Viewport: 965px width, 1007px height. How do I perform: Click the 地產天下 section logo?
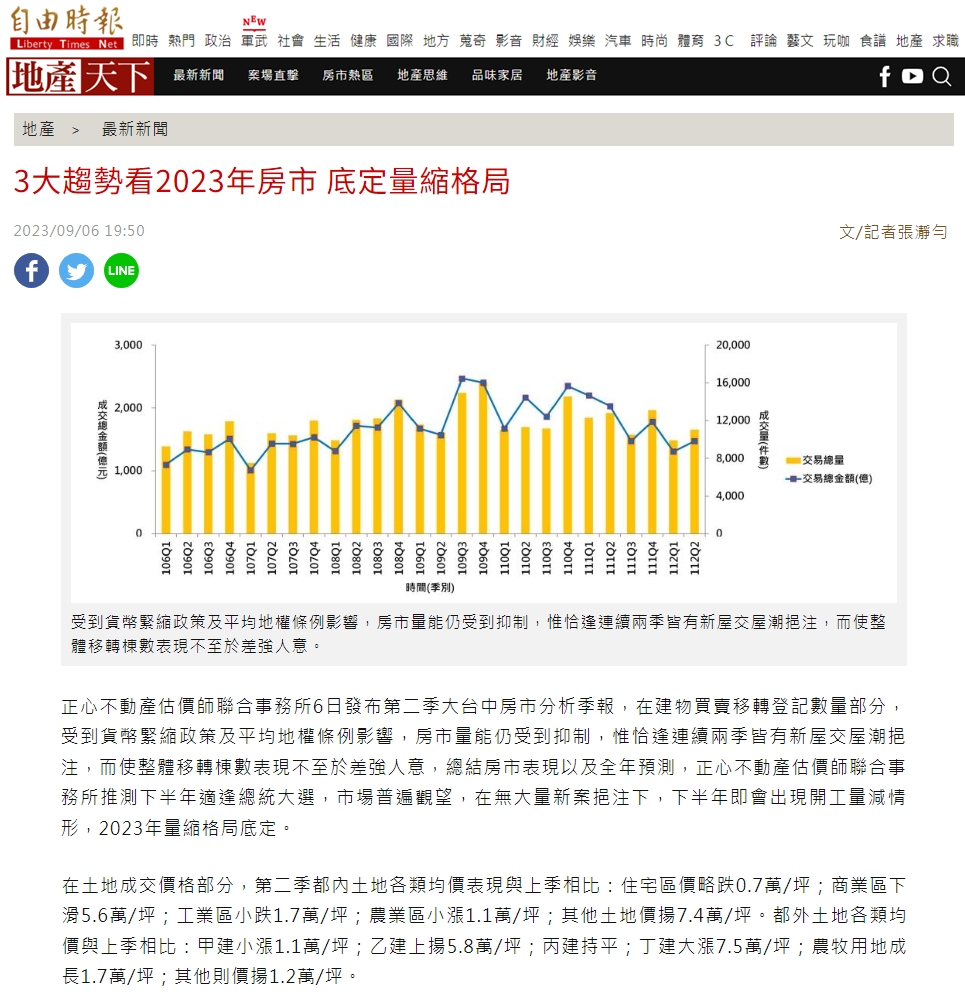tap(80, 76)
